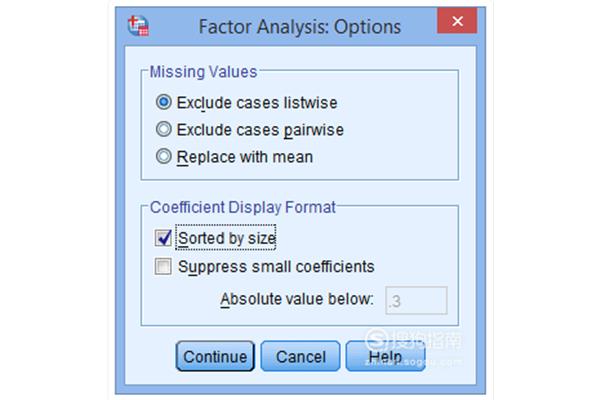Click the 'Suppress small coefficients' label text
The image size is (600, 400).
click(x=276, y=266)
